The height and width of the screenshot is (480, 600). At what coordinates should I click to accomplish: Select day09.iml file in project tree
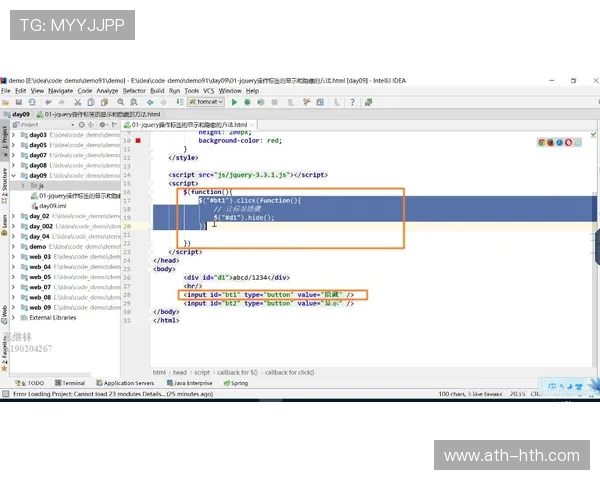pyautogui.click(x=52, y=205)
